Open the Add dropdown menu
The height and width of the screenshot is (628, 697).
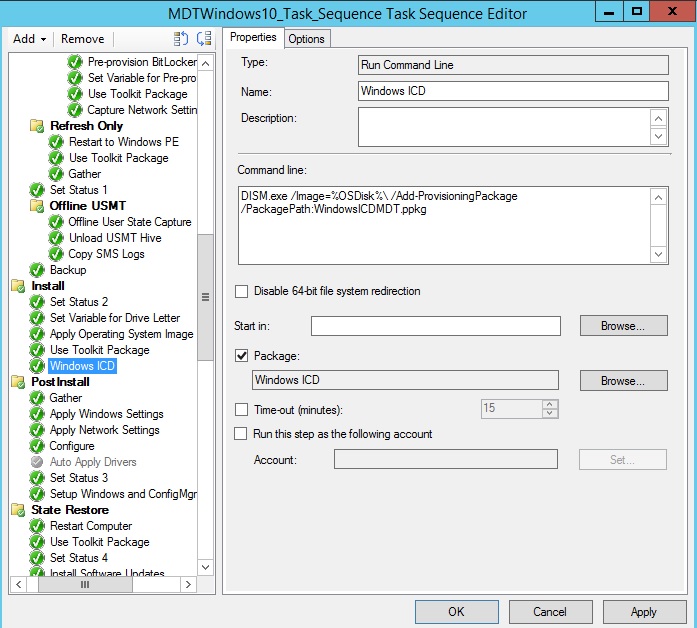pyautogui.click(x=28, y=39)
